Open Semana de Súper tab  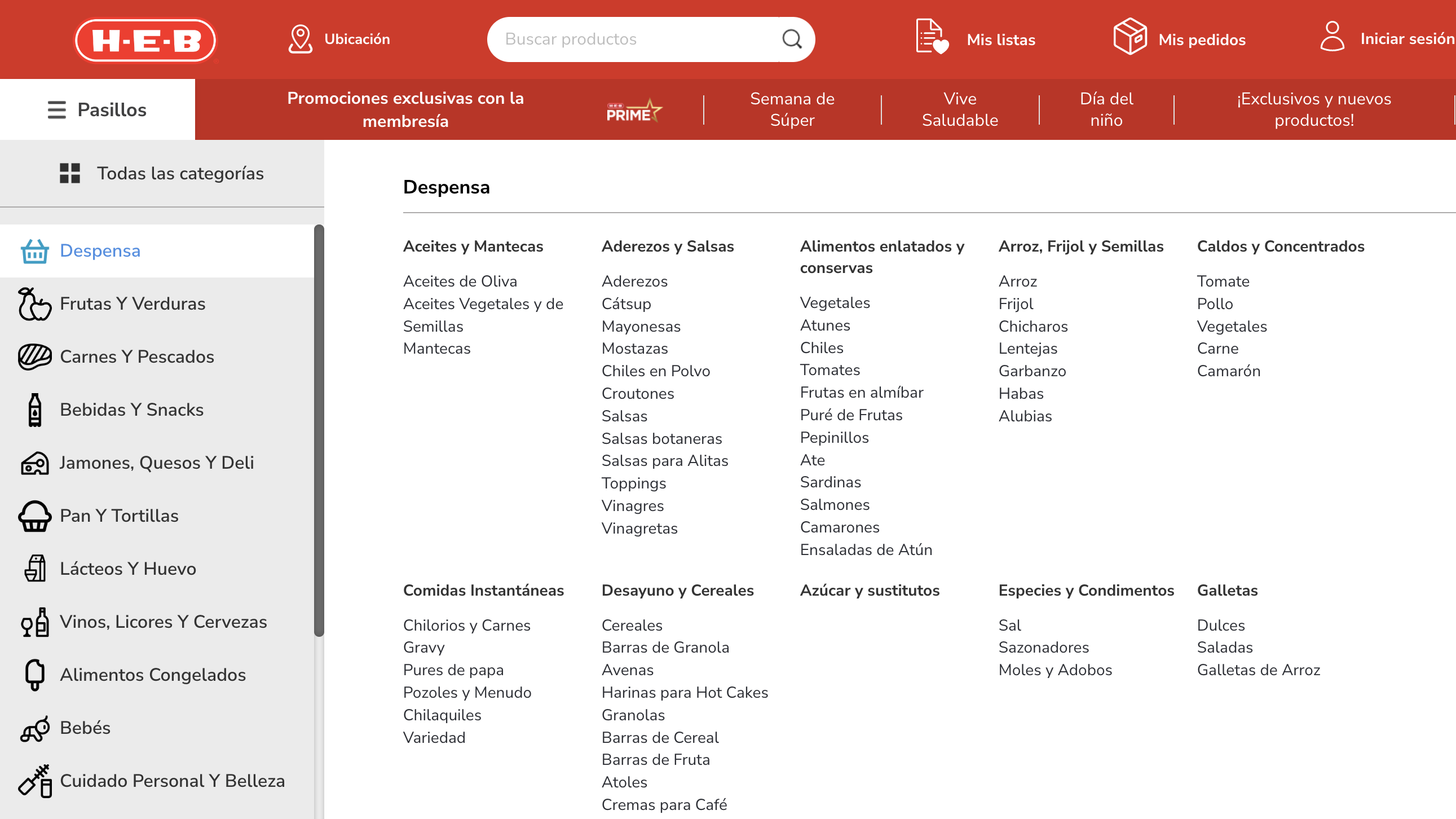[792, 109]
